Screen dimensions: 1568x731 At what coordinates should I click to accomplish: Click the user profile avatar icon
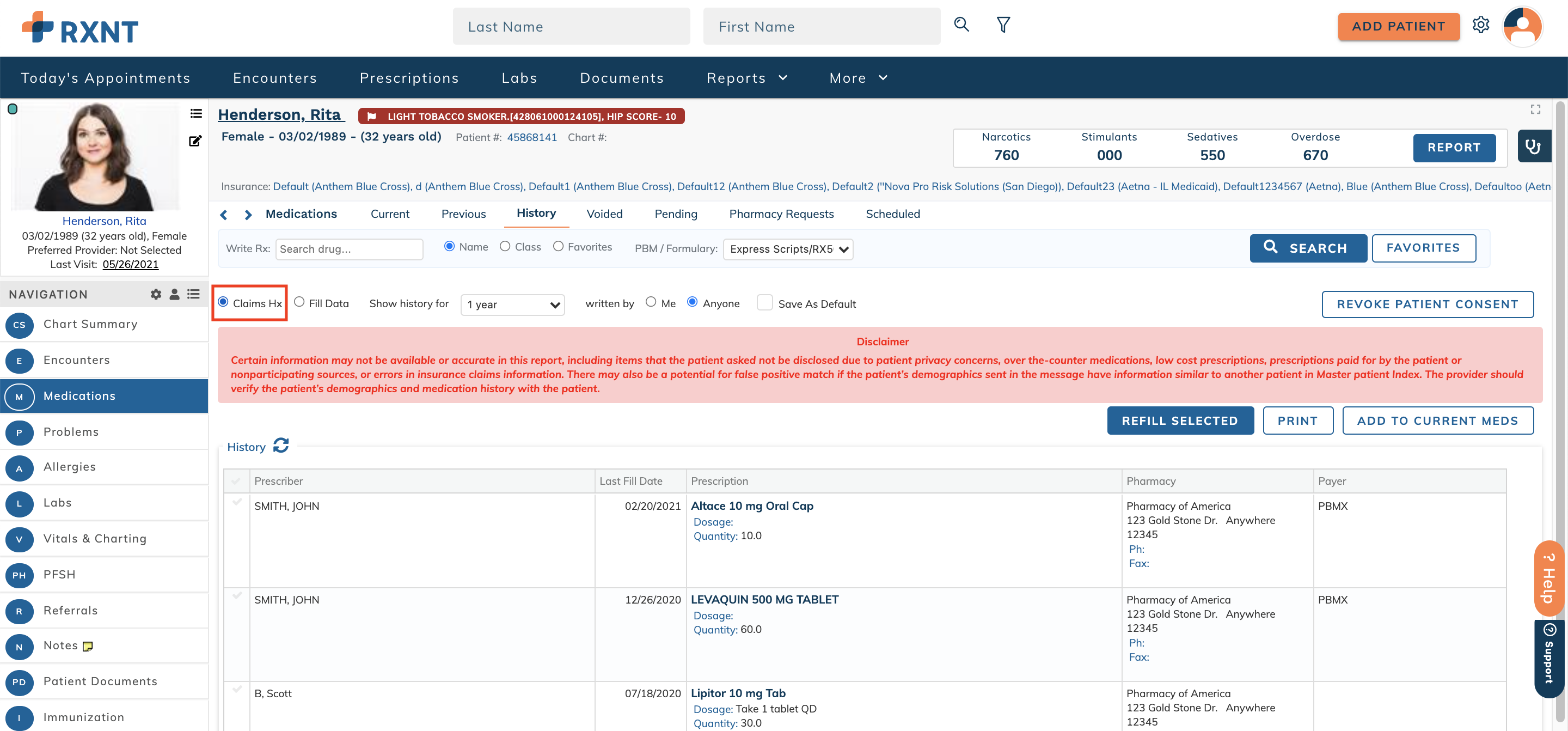[1522, 26]
